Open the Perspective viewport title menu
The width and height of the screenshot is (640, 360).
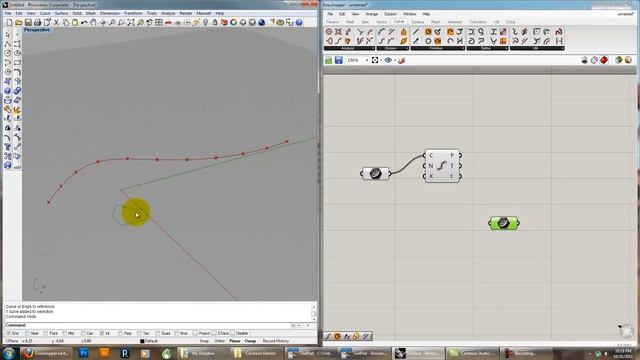coord(37,30)
